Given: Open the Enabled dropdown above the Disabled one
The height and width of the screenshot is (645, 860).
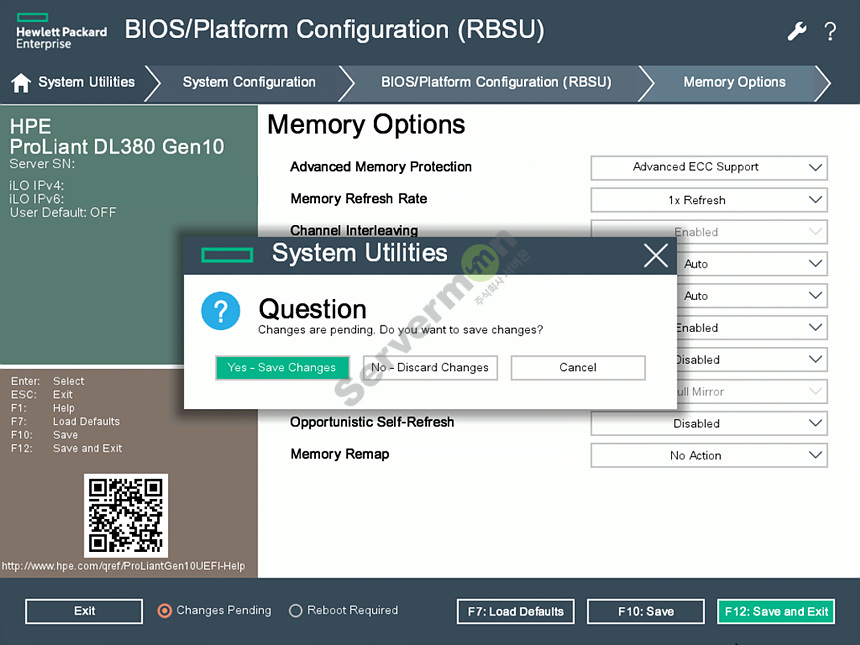Looking at the screenshot, I should (752, 328).
